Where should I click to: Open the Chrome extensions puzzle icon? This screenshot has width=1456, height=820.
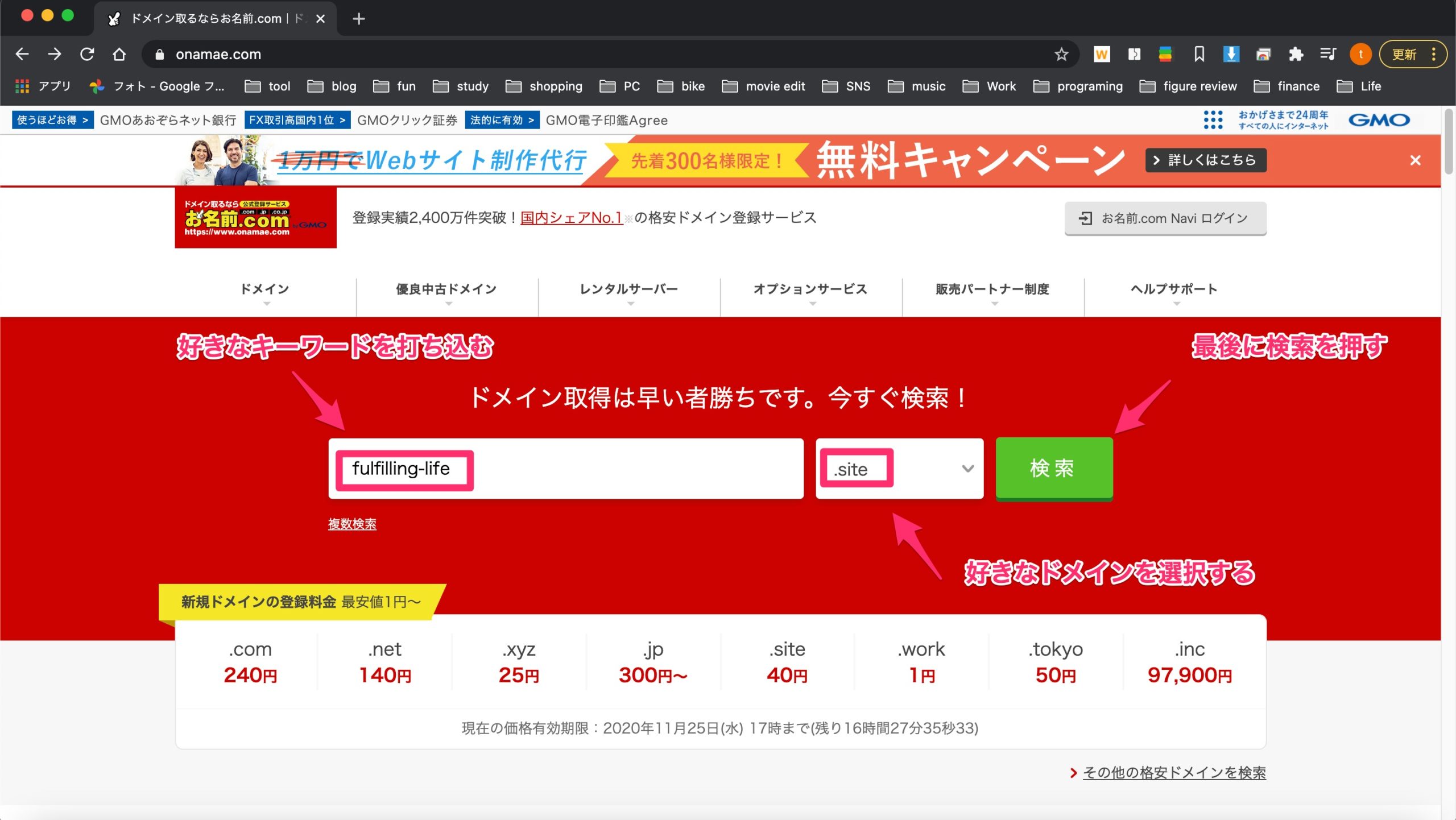[x=1296, y=55]
